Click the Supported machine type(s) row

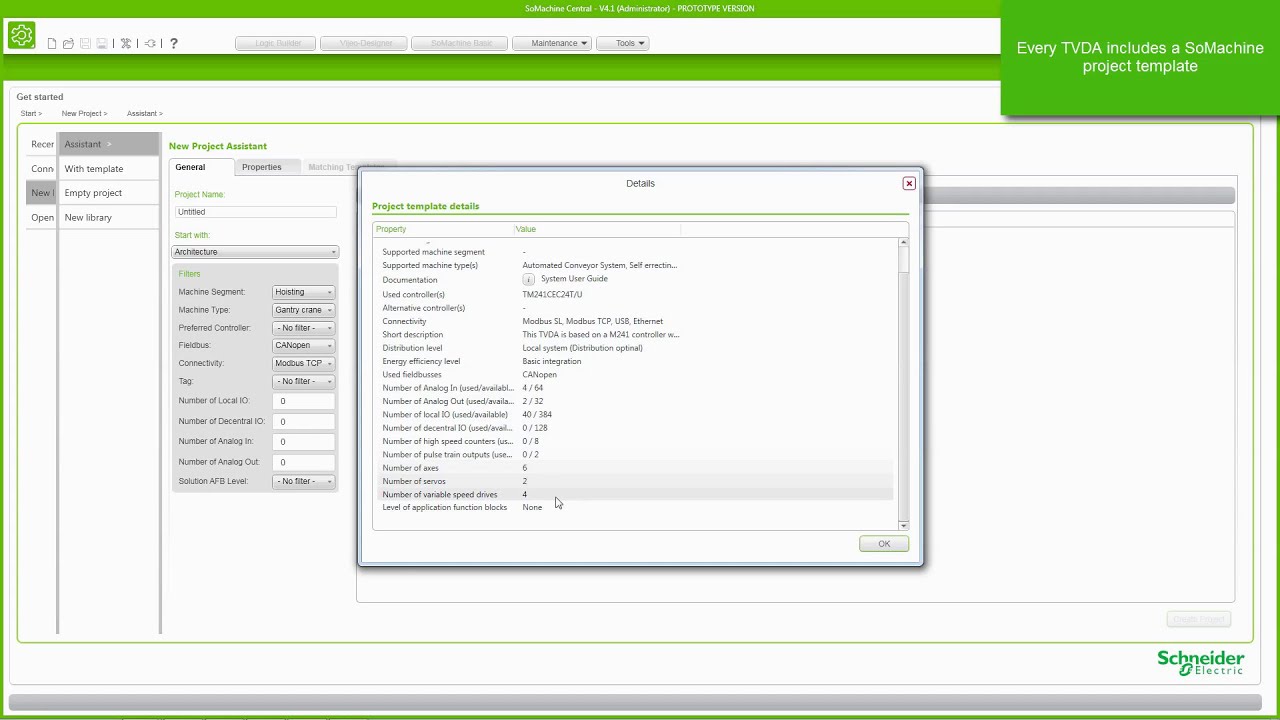pos(636,265)
